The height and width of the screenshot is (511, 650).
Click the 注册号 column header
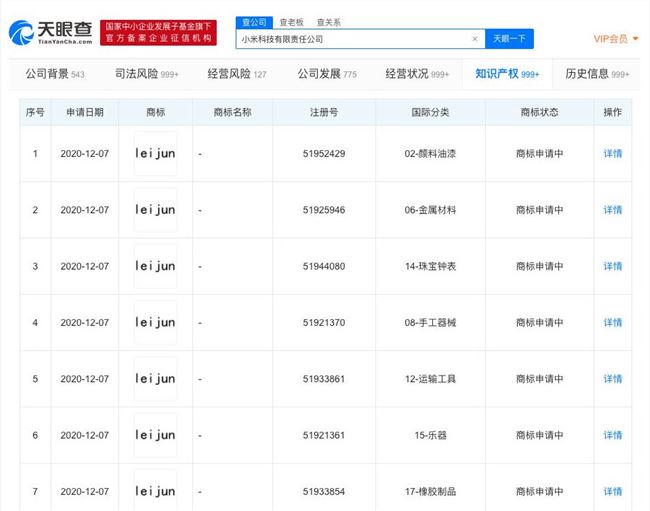click(324, 112)
